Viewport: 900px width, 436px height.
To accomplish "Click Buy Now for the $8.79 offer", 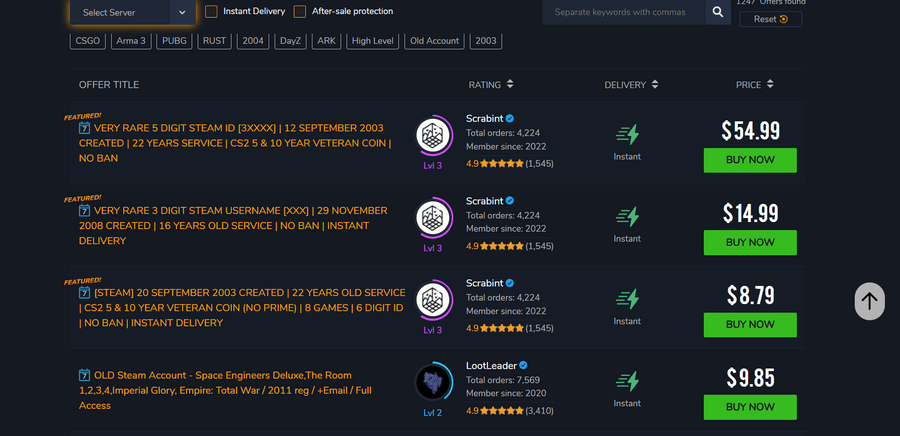I will coord(750,325).
